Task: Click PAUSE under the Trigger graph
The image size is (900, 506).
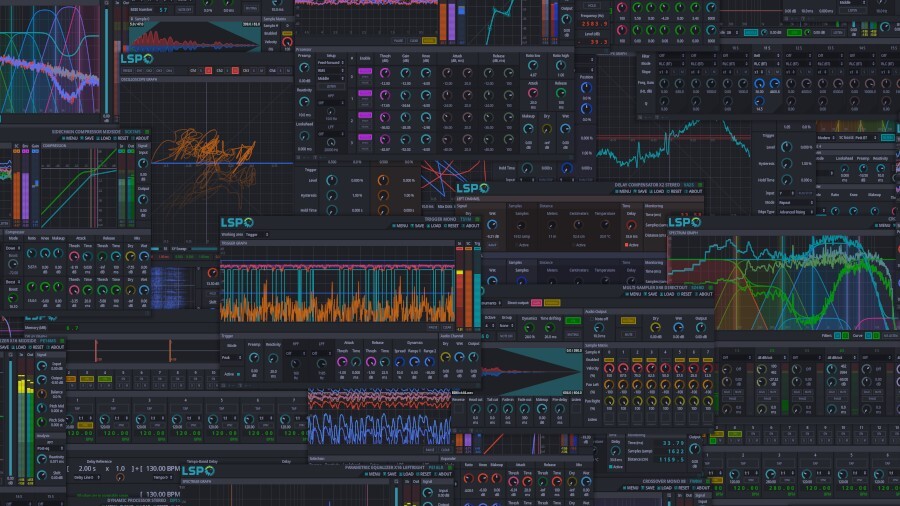Action: pyautogui.click(x=433, y=328)
